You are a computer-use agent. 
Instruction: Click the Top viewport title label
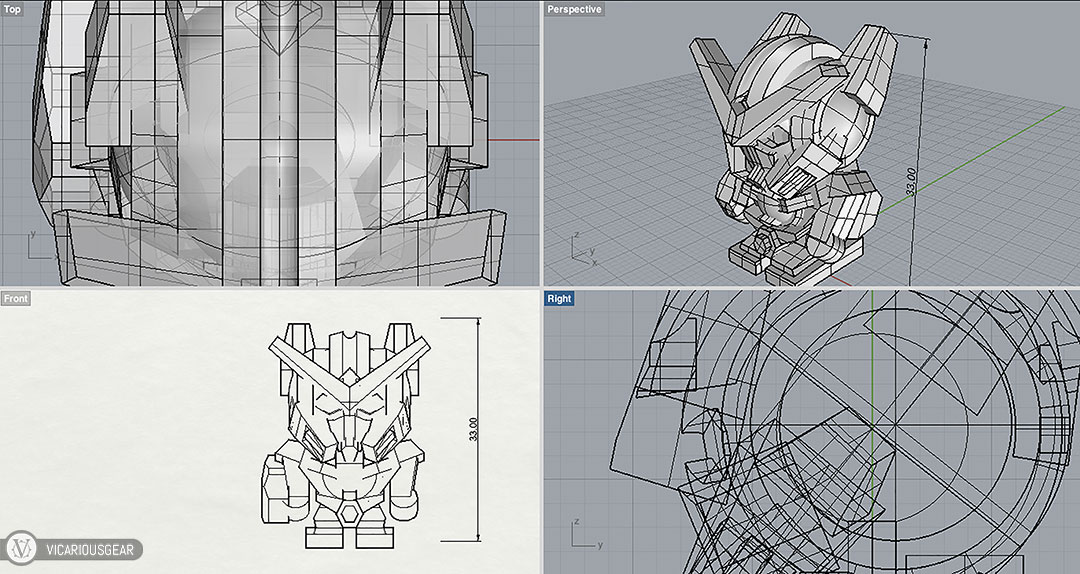pyautogui.click(x=13, y=9)
